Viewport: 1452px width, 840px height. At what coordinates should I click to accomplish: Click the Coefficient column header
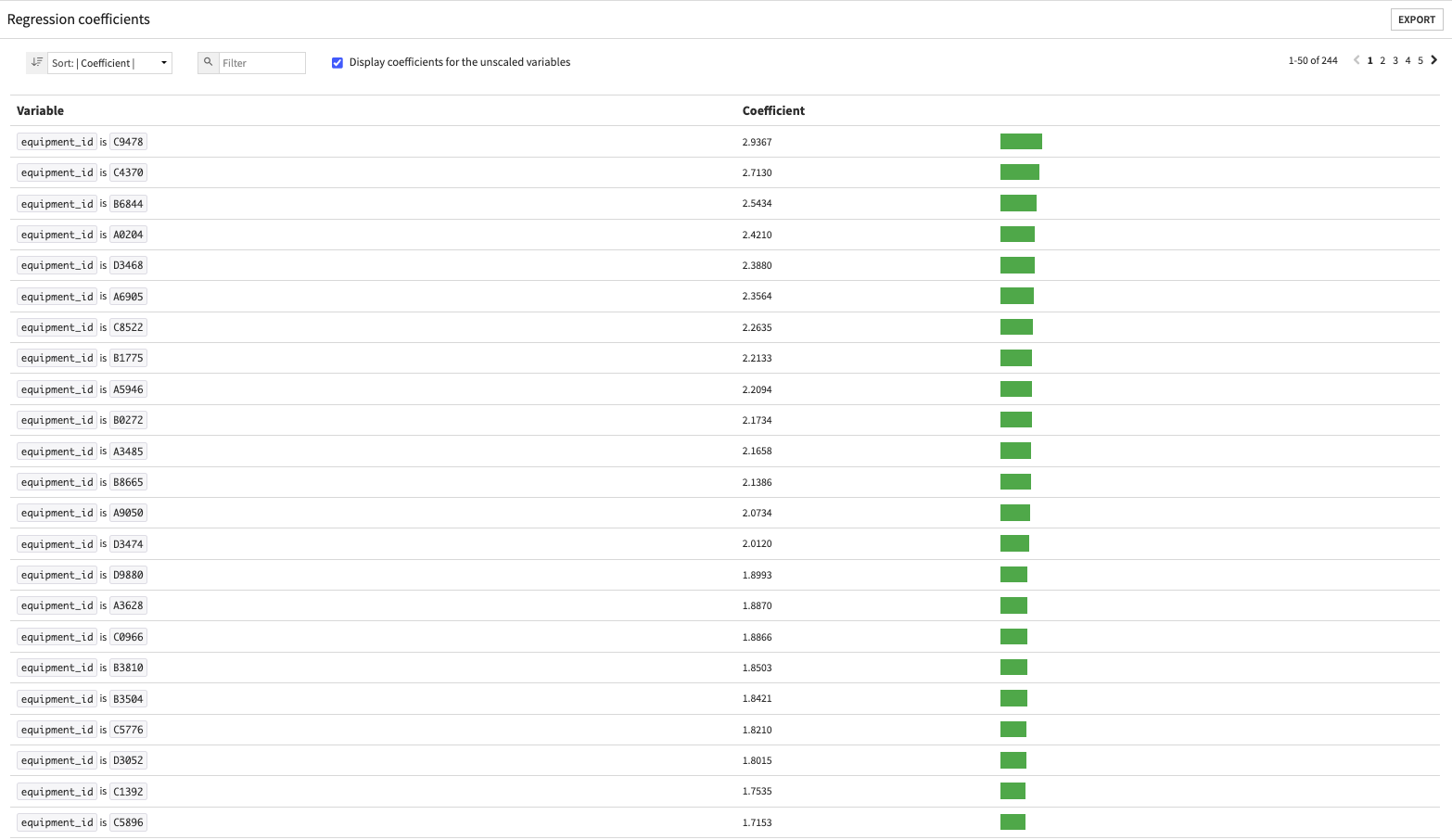pyautogui.click(x=773, y=110)
